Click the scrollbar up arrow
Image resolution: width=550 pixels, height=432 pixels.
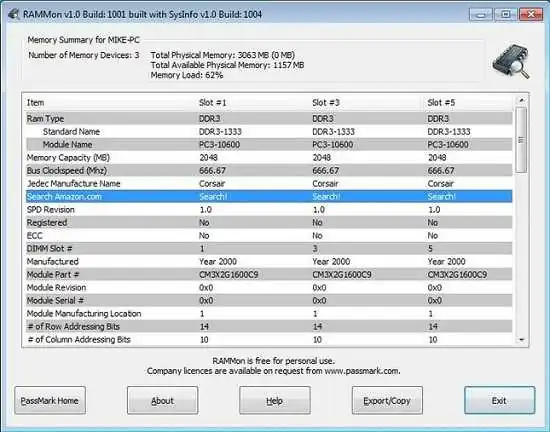[x=521, y=101]
